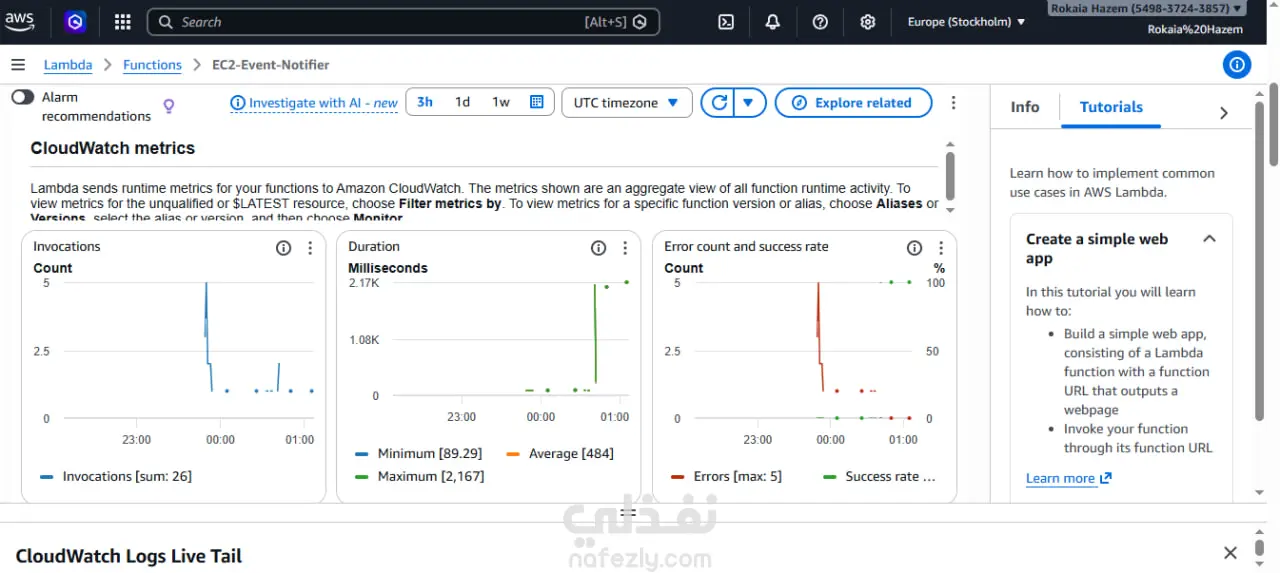
Task: Click the tutorials panel scrollbar
Action: (x=1258, y=260)
